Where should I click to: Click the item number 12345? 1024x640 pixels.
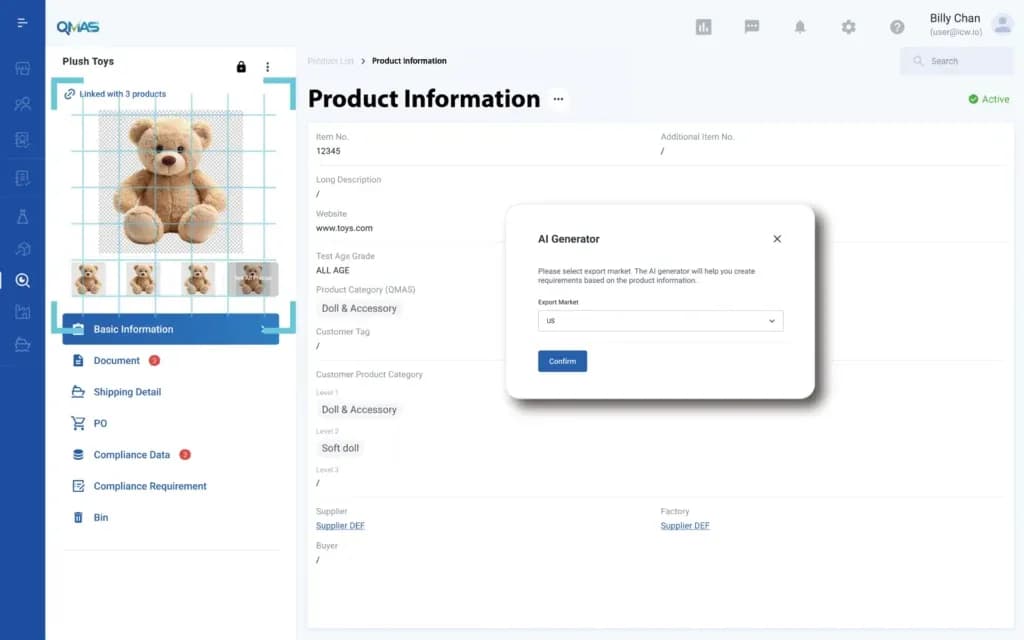[x=328, y=151]
